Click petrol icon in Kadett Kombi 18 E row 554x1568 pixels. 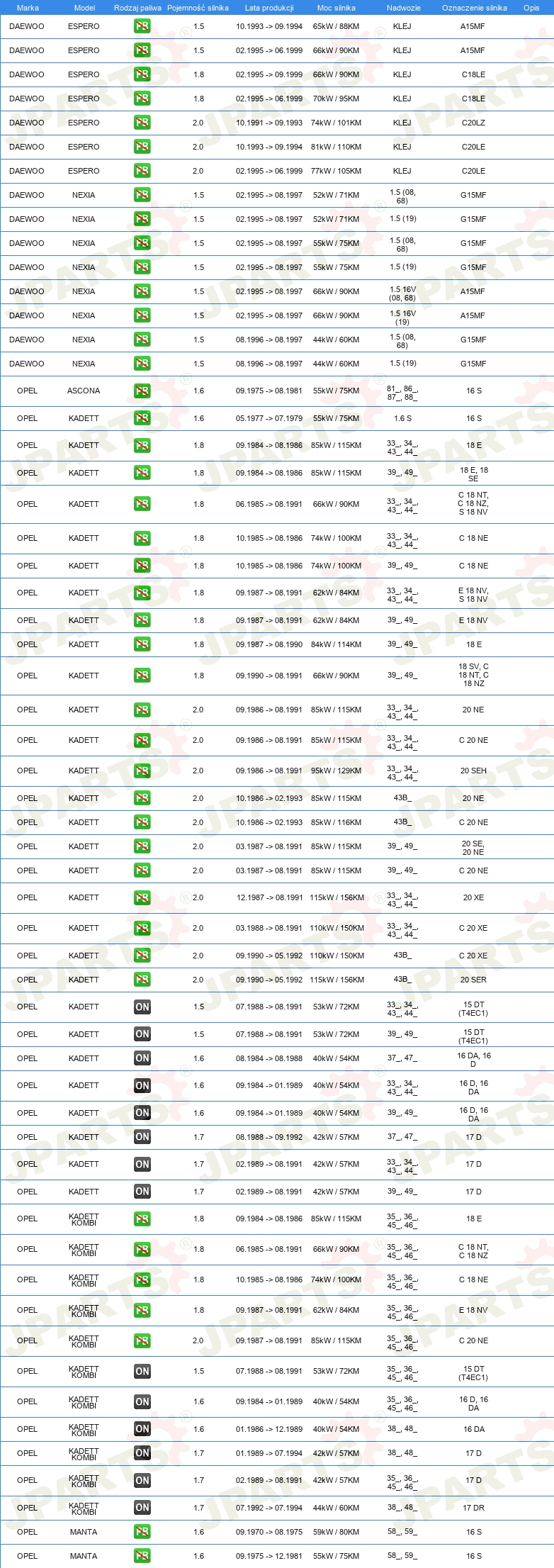142,1219
